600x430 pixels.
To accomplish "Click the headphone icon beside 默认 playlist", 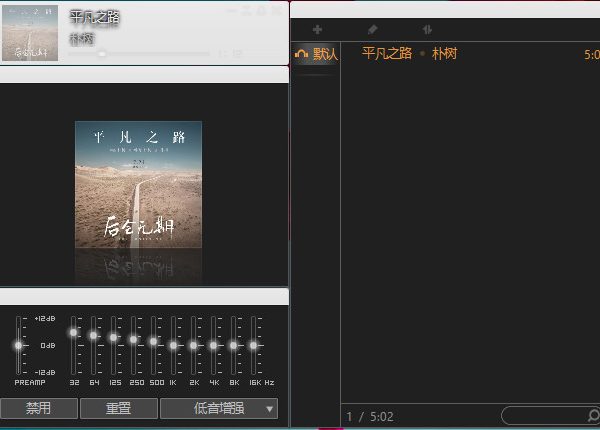I will (301, 54).
